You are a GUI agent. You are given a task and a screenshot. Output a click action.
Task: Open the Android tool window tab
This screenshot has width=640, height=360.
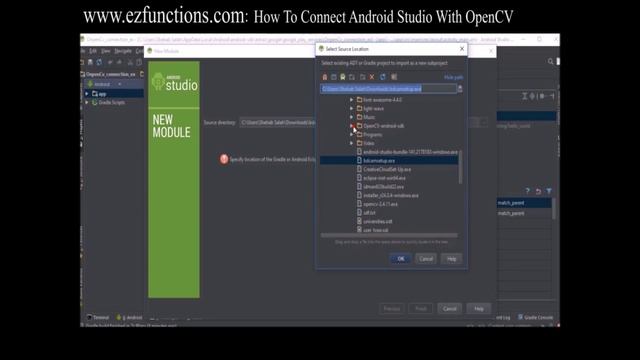(x=129, y=317)
